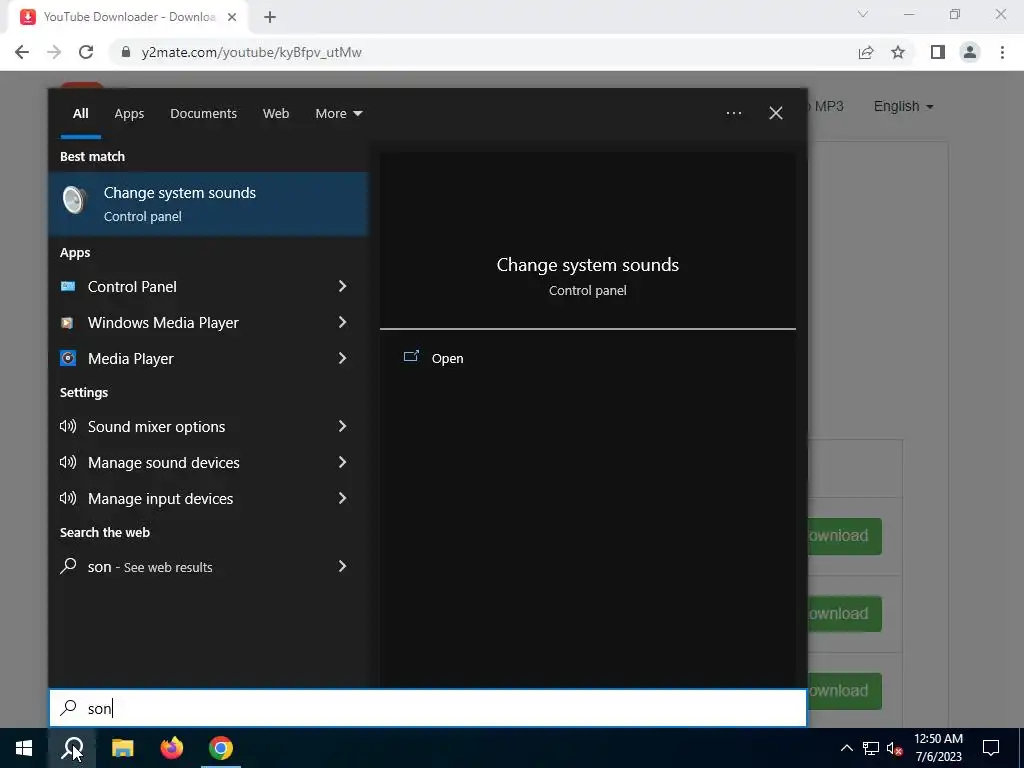Viewport: 1024px width, 768px height.
Task: Select the YouTube Downloader browser tab
Action: coord(128,17)
